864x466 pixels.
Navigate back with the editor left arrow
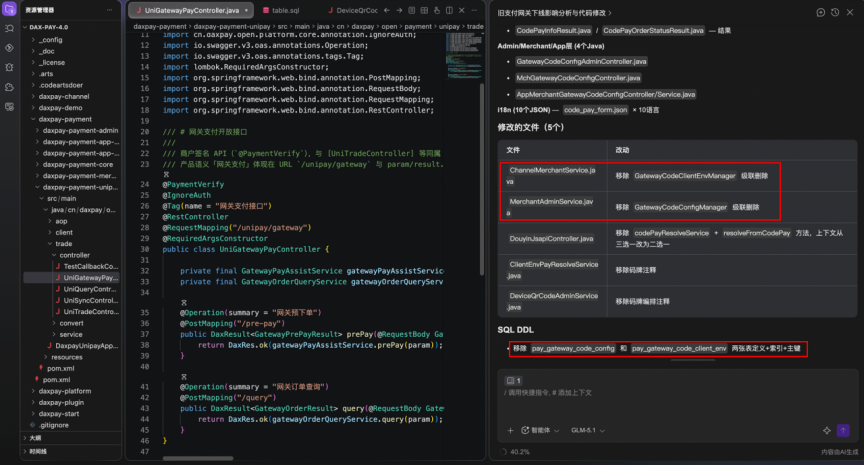[387, 10]
